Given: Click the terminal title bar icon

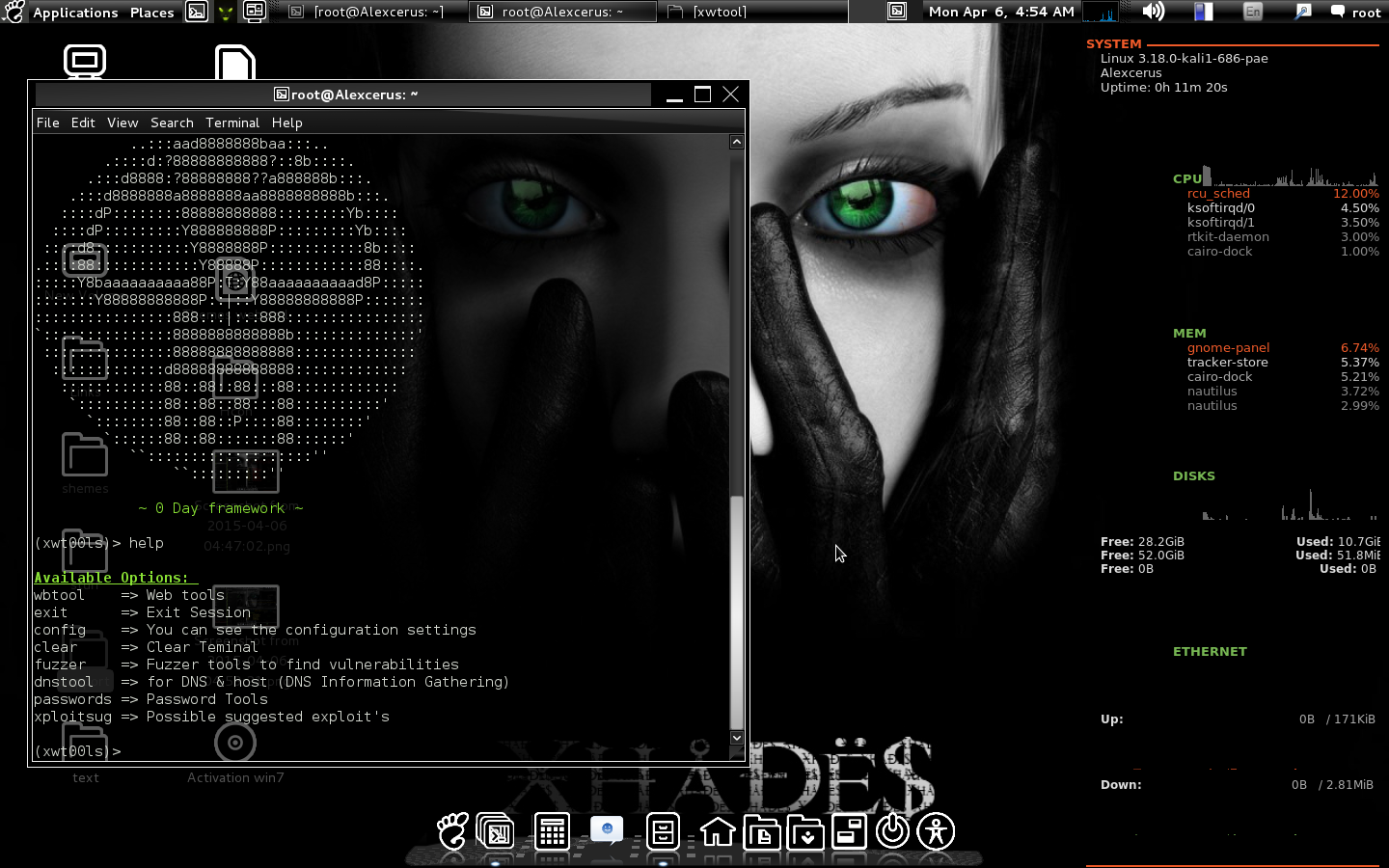Looking at the screenshot, I should 282,95.
